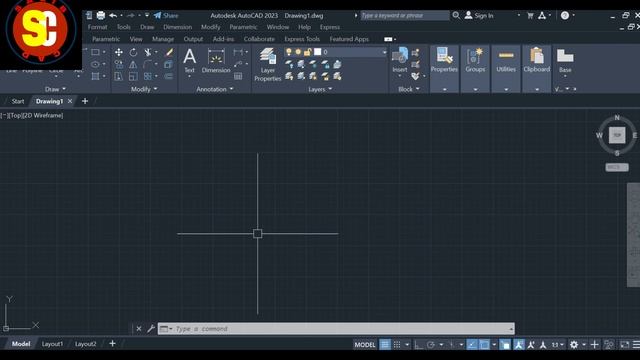Screen dimensions: 640x360
Task: Toggle snap mode in status bar
Action: tap(397, 344)
